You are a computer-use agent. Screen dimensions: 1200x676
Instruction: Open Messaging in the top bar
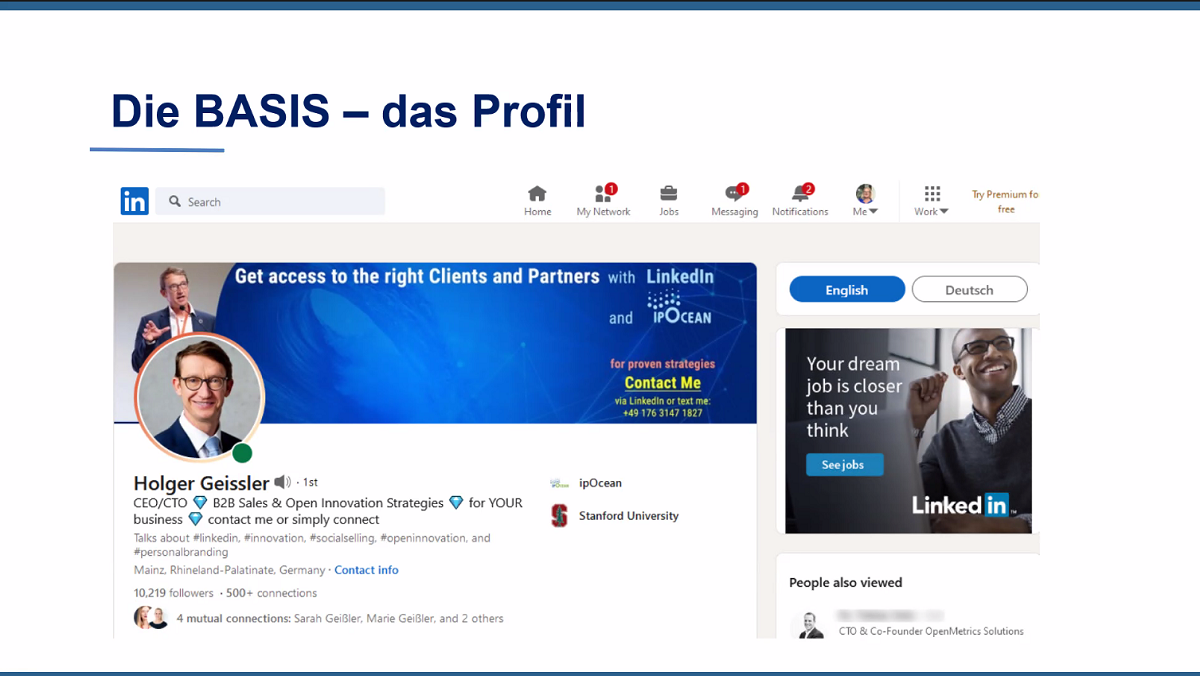click(735, 201)
